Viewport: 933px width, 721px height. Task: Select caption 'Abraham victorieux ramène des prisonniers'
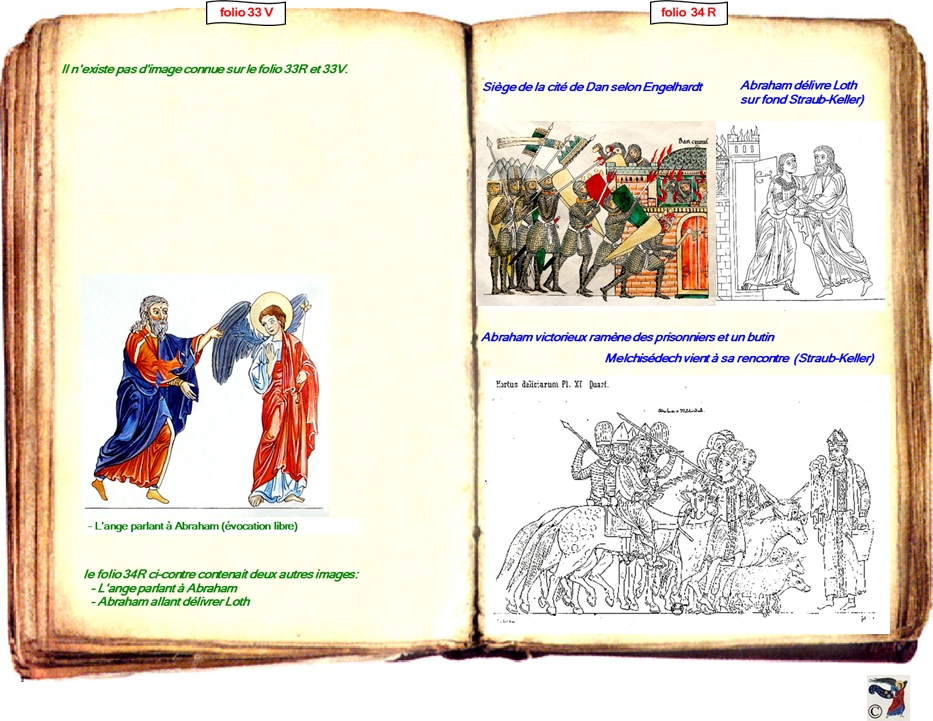coord(598,337)
